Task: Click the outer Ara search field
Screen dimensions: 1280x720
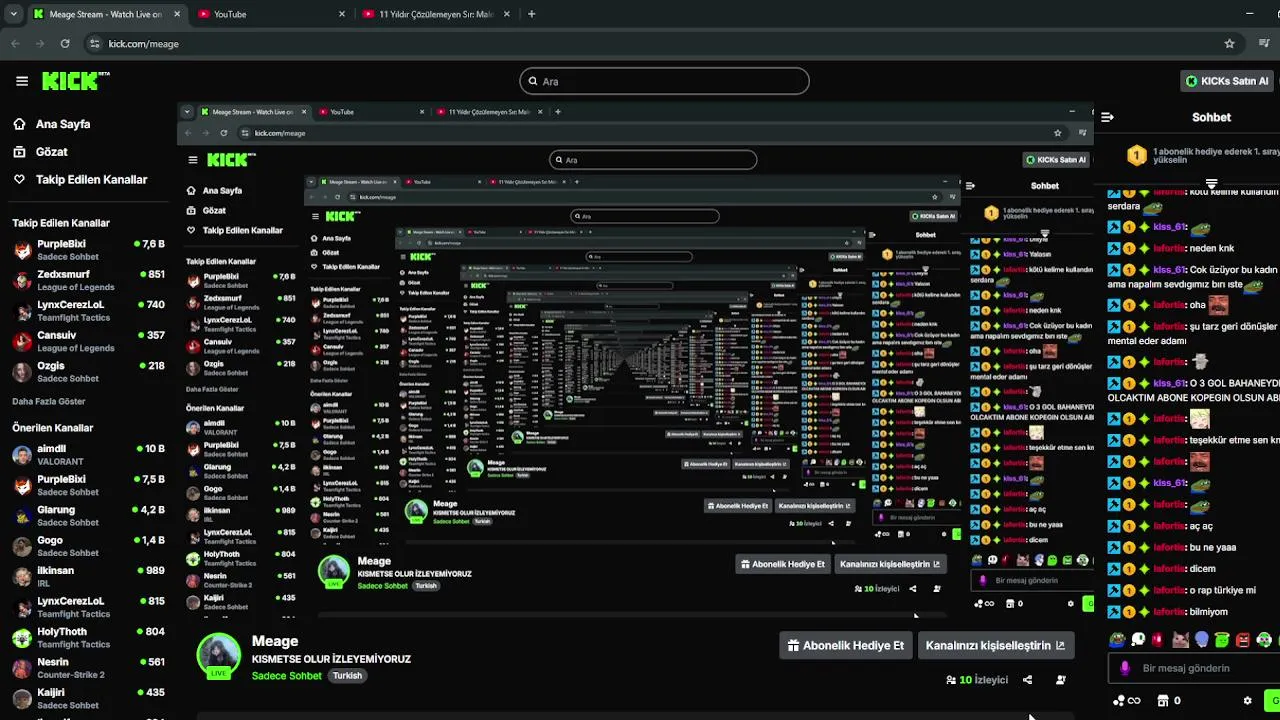Action: [664, 81]
